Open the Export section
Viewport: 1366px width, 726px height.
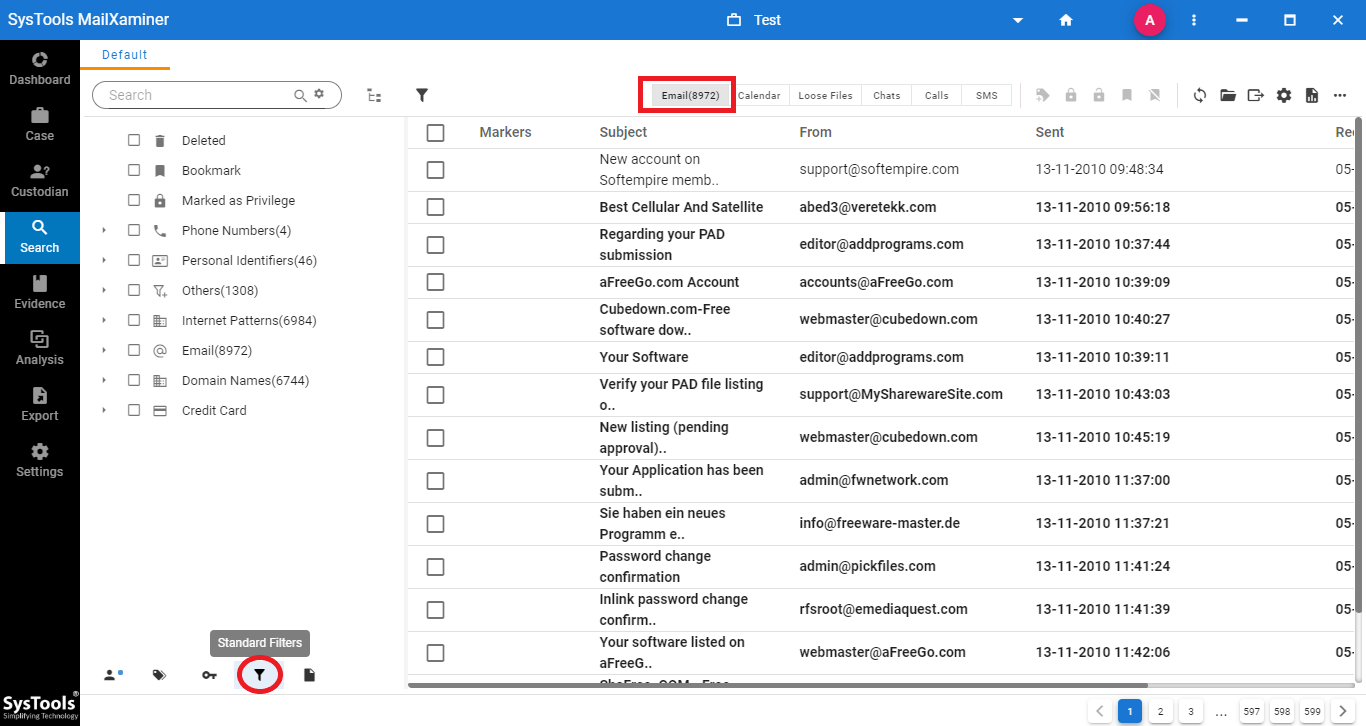click(40, 405)
